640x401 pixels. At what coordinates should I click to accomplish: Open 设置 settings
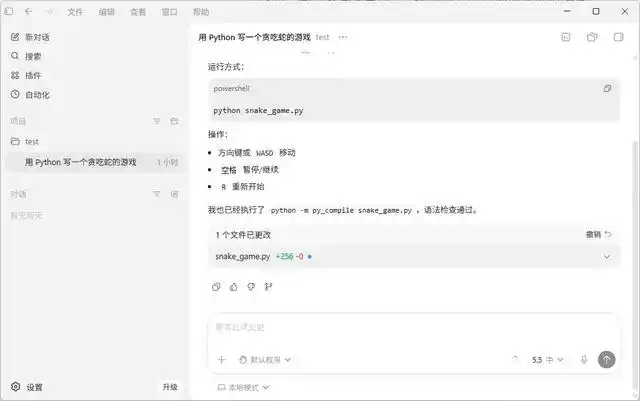(x=27, y=387)
